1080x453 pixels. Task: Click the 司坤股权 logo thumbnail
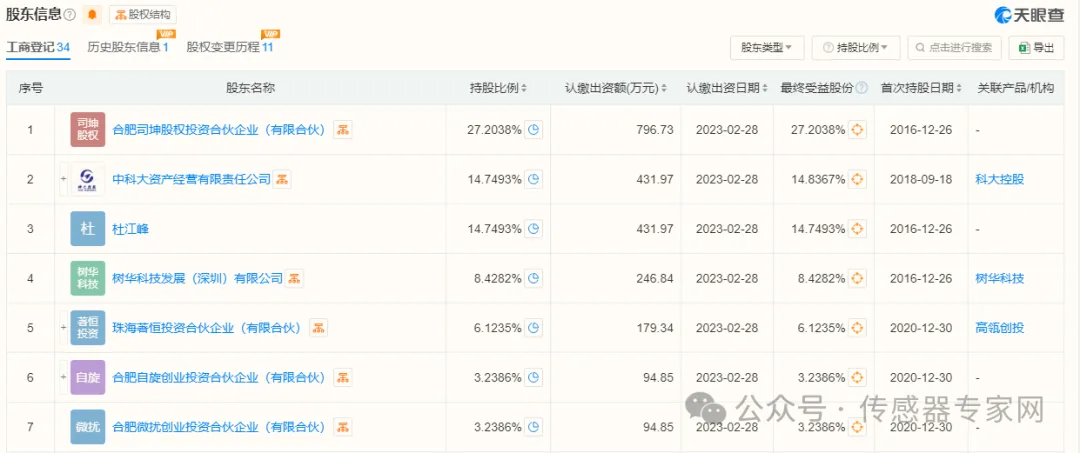pyautogui.click(x=87, y=129)
